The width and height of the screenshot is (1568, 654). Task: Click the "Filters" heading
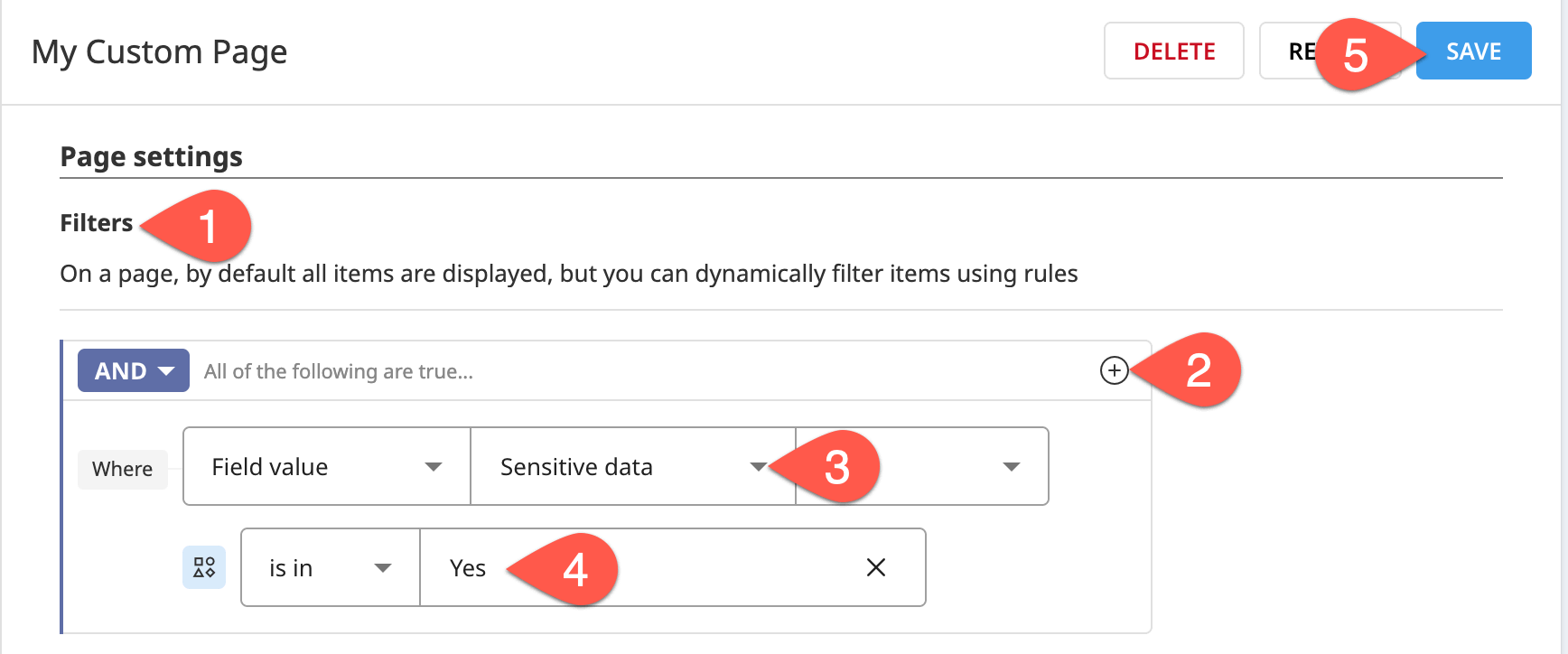[x=96, y=222]
